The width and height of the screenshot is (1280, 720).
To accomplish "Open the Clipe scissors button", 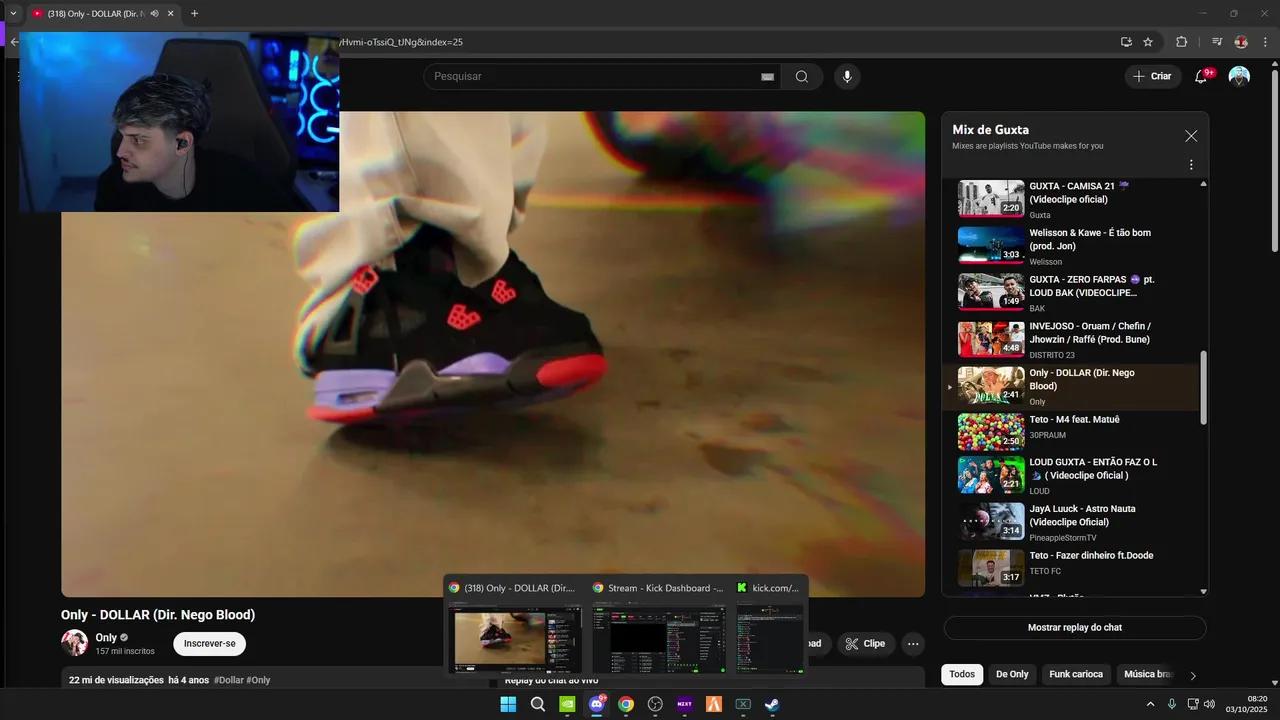I will point(865,644).
